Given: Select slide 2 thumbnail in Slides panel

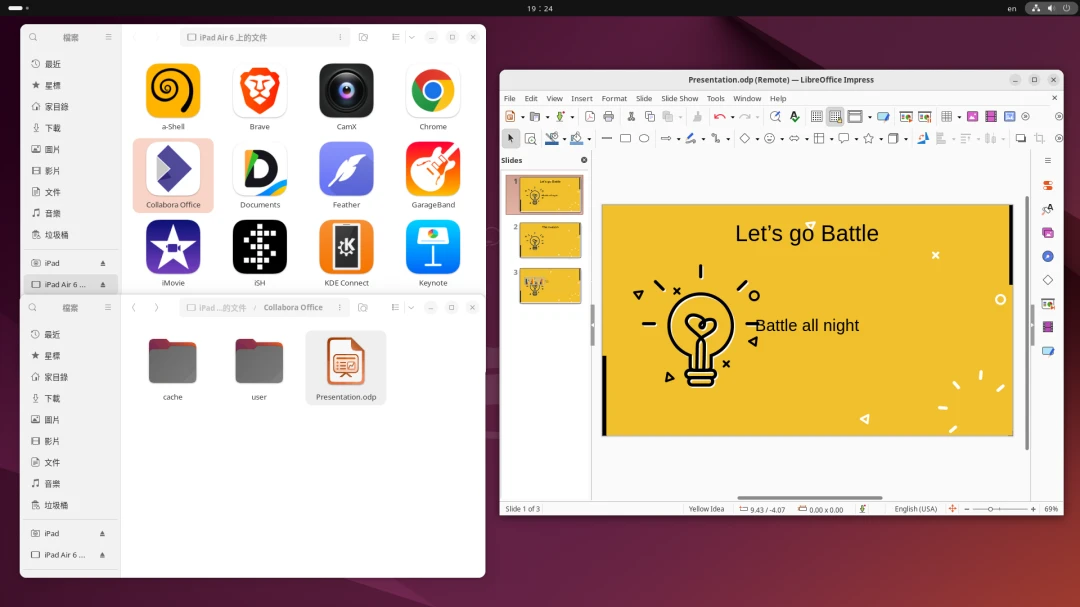Looking at the screenshot, I should coord(550,240).
